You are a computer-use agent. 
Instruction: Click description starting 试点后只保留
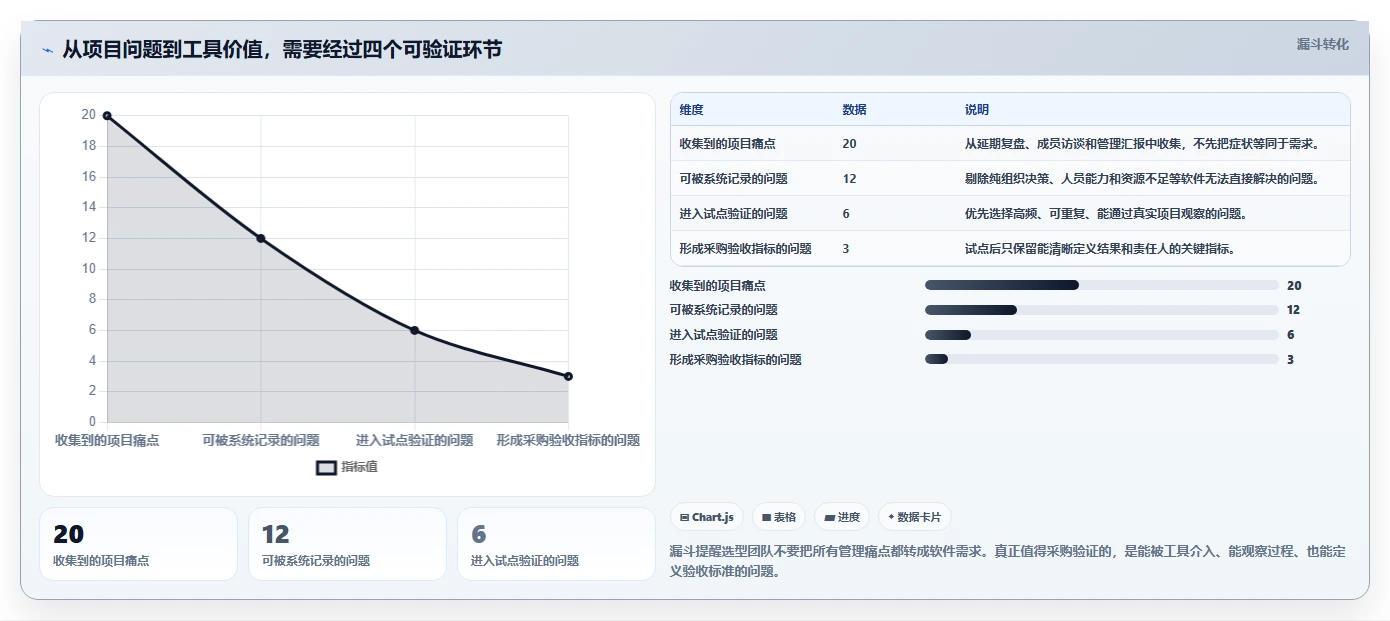coord(1100,249)
